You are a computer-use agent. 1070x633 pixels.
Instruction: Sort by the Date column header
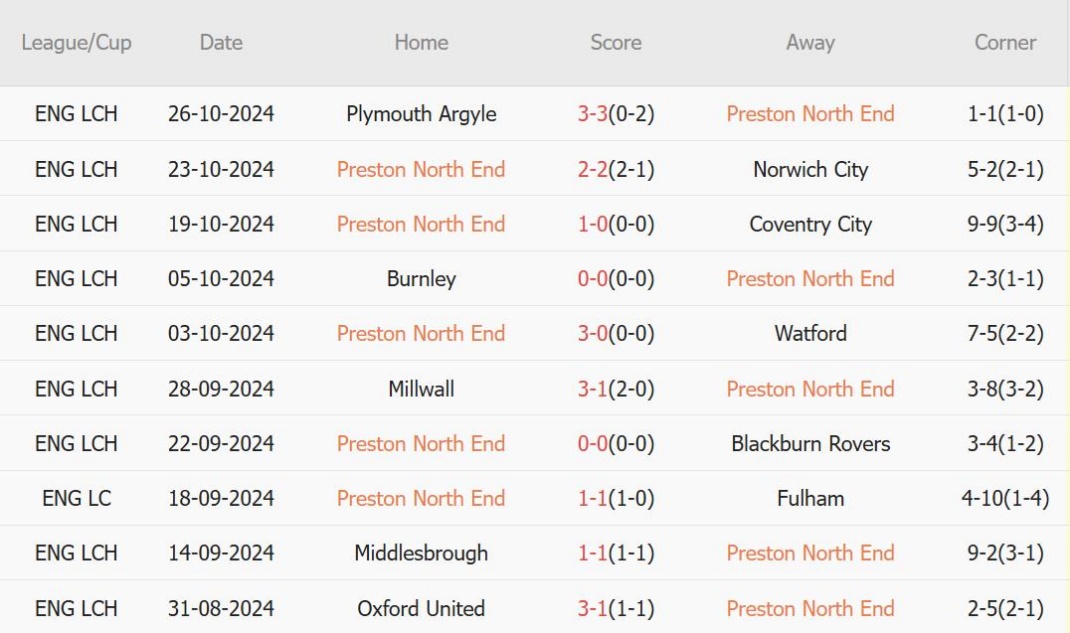(x=221, y=43)
